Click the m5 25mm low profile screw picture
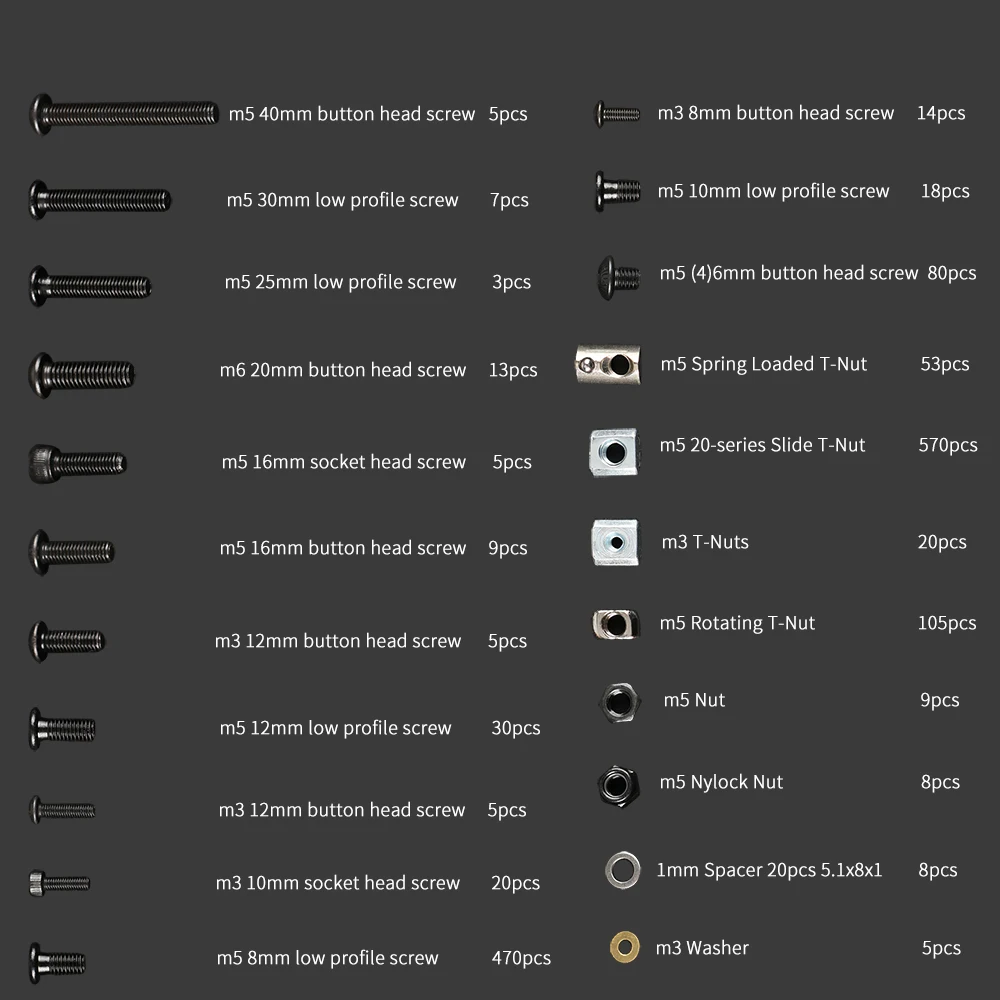This screenshot has width=1000, height=1000. [x=91, y=286]
